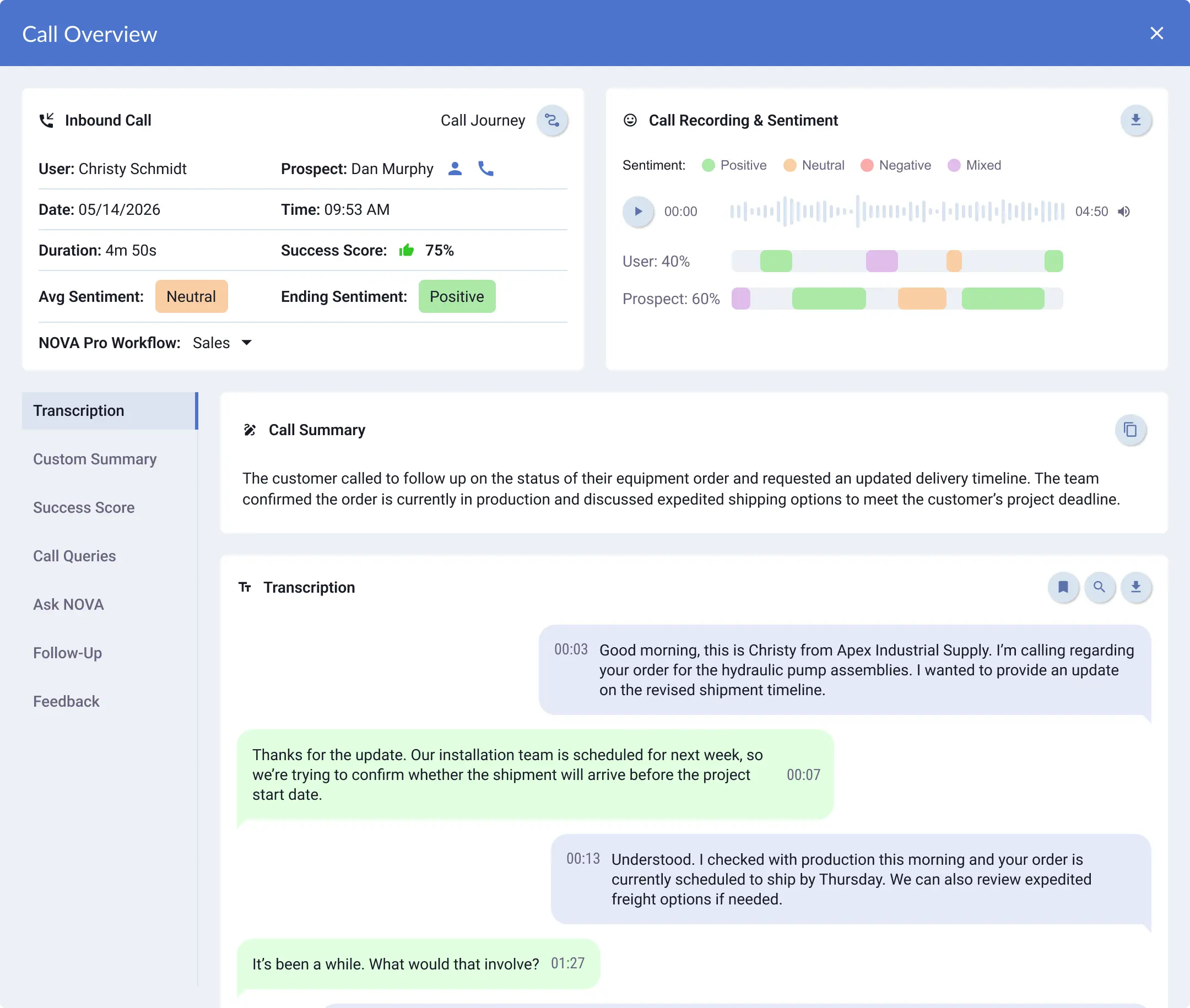
Task: Click the Positive sentiment legend dot
Action: coord(708,165)
